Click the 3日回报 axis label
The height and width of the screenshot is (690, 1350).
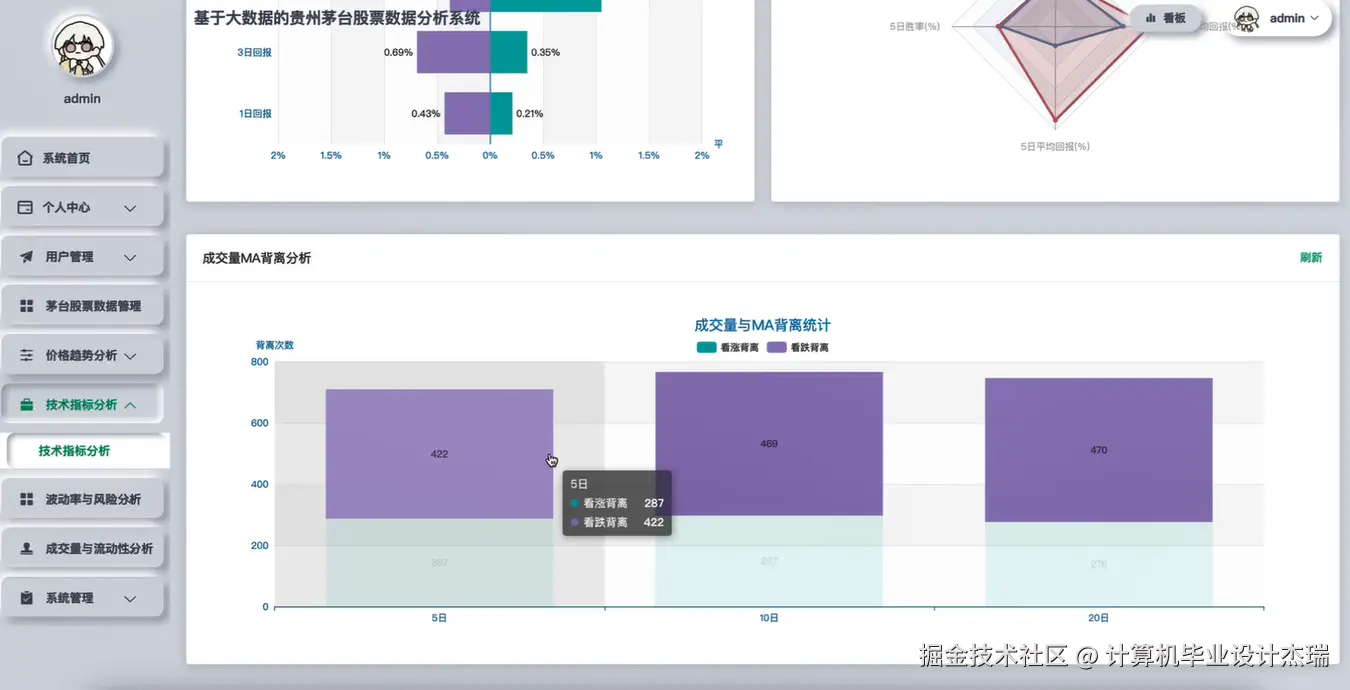click(x=254, y=52)
